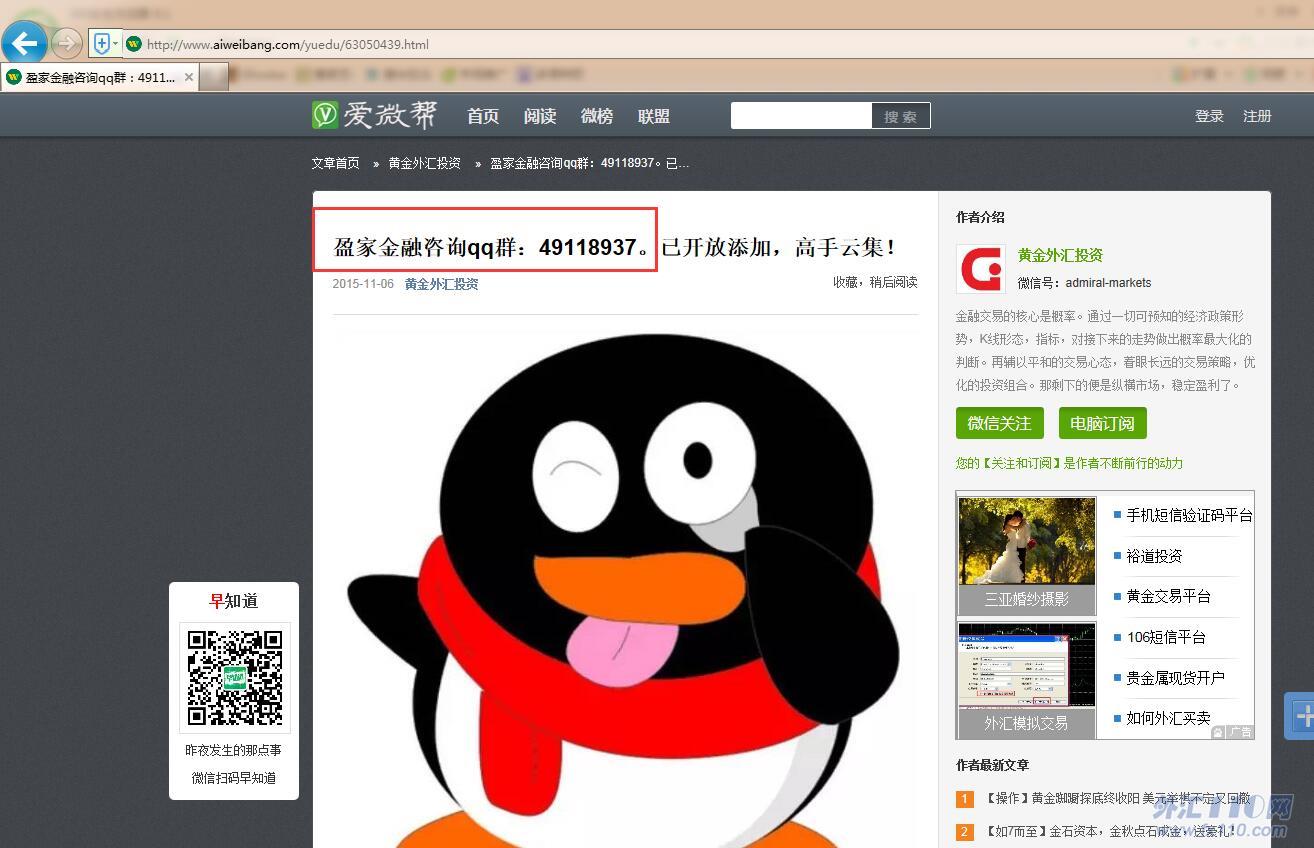Image resolution: width=1314 pixels, height=848 pixels.
Task: Open the 阅读 navigation item
Action: click(x=540, y=116)
